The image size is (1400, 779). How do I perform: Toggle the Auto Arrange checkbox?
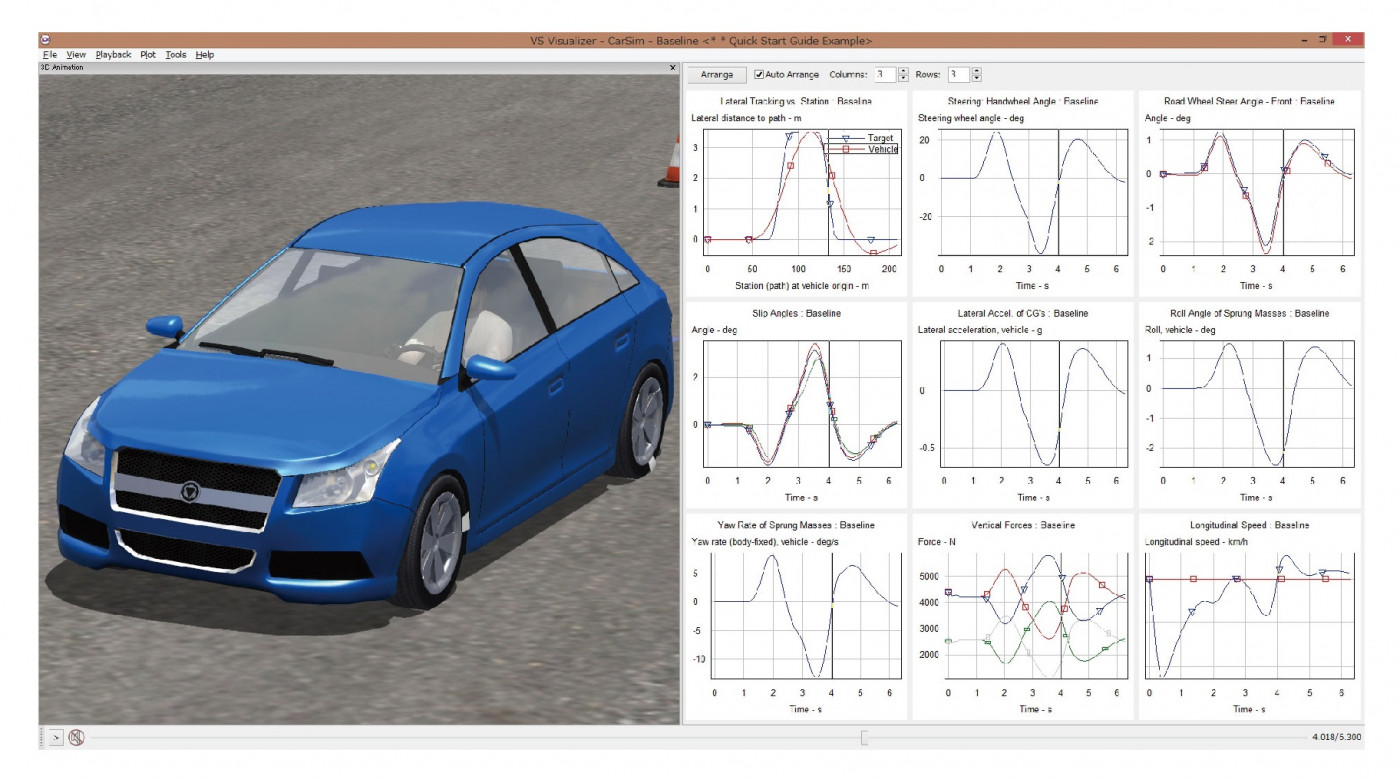coord(760,74)
